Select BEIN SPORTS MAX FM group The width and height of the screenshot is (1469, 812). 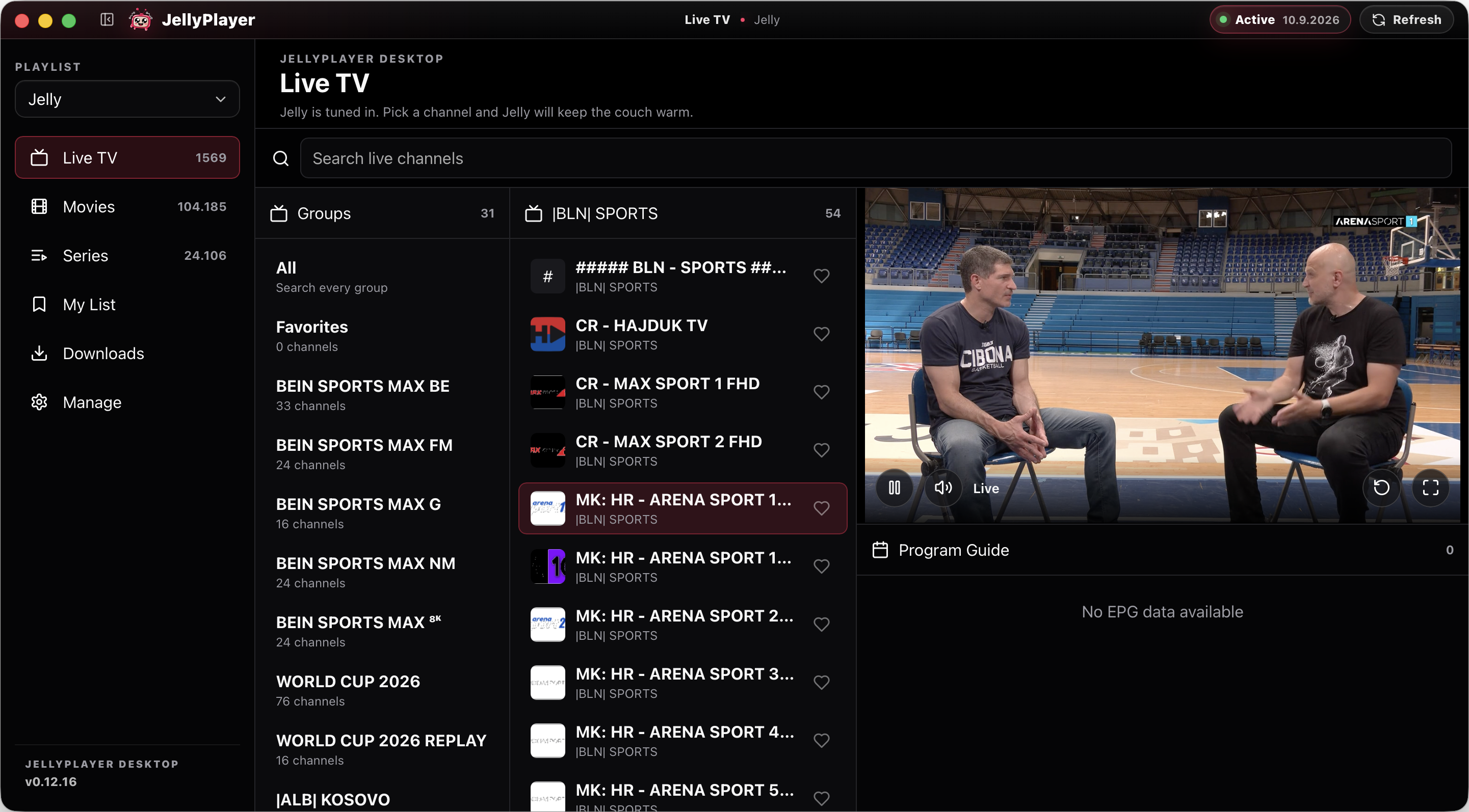(382, 455)
